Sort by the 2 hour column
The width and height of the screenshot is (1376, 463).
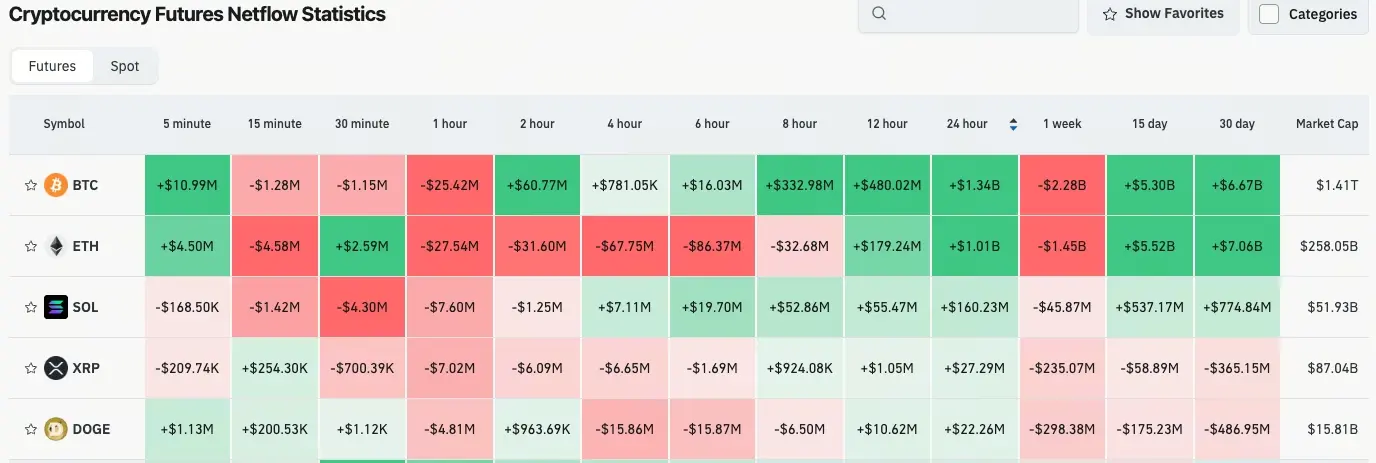[537, 124]
